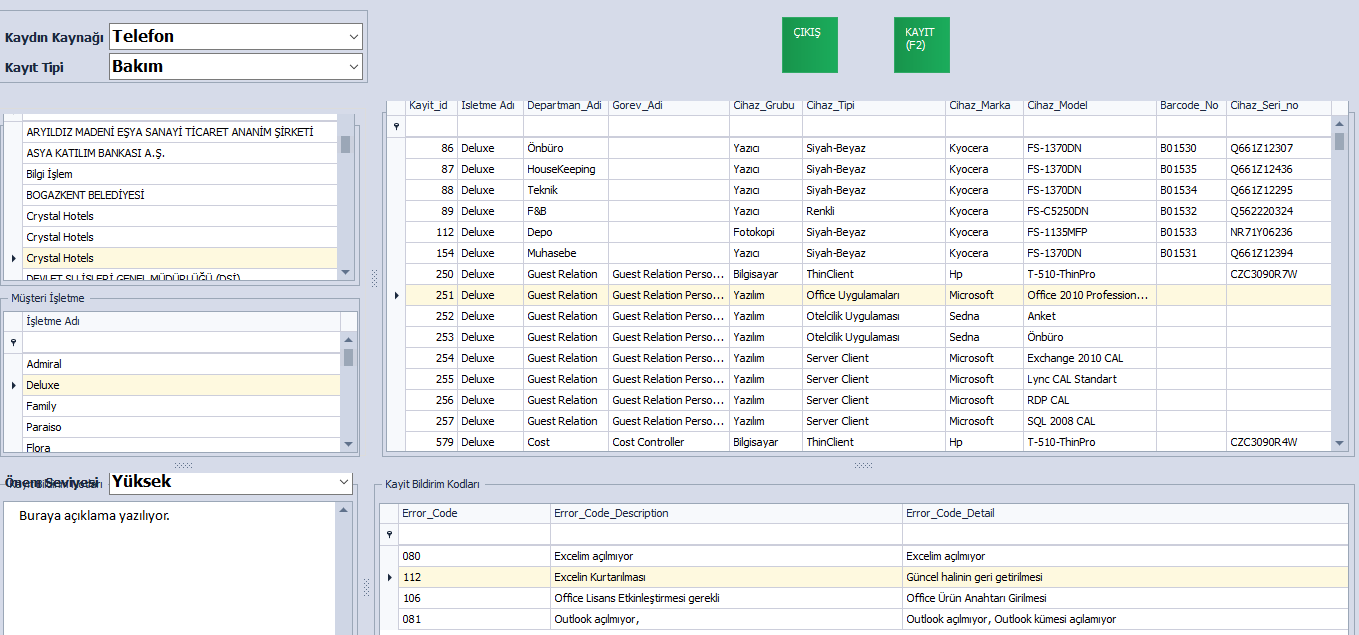The width and height of the screenshot is (1359, 635).
Task: Click 'Office Lisans Etkinleştirmesi gerekli' description
Action: (726, 598)
